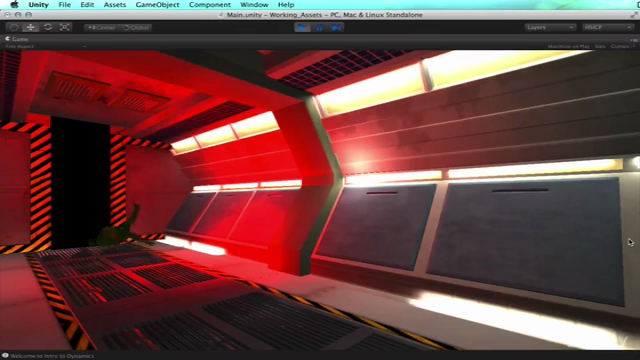This screenshot has height=360, width=640.
Task: Open the Apple menu
Action: pos(15,5)
